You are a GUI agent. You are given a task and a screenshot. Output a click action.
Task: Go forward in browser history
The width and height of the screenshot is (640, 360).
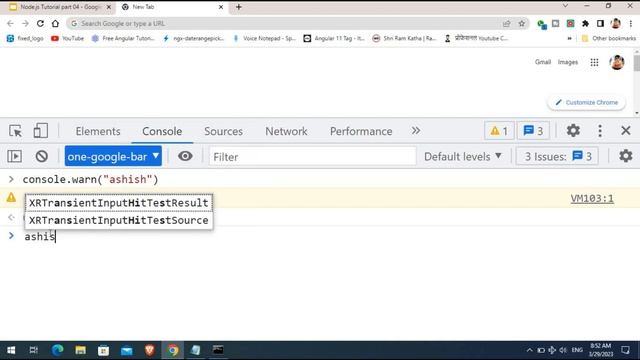(x=25, y=24)
